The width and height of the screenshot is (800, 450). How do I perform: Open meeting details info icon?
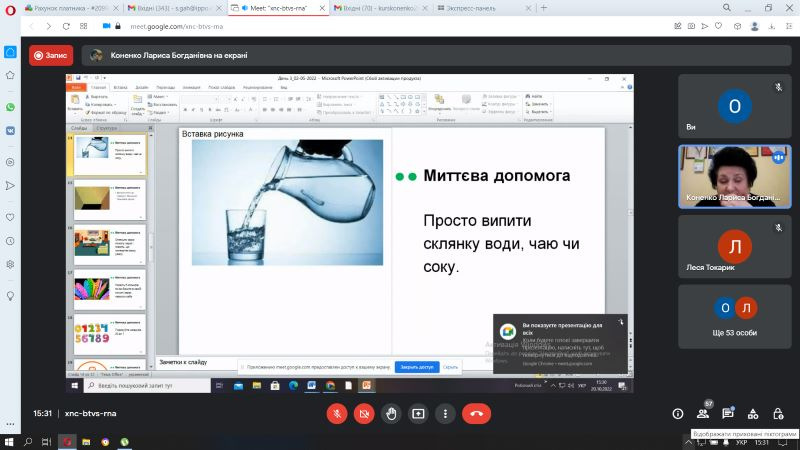click(678, 414)
